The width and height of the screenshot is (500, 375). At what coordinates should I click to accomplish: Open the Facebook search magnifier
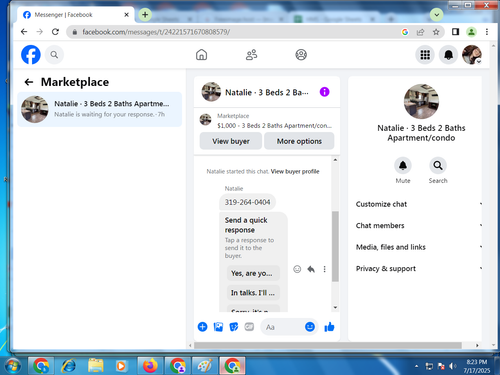(54, 54)
